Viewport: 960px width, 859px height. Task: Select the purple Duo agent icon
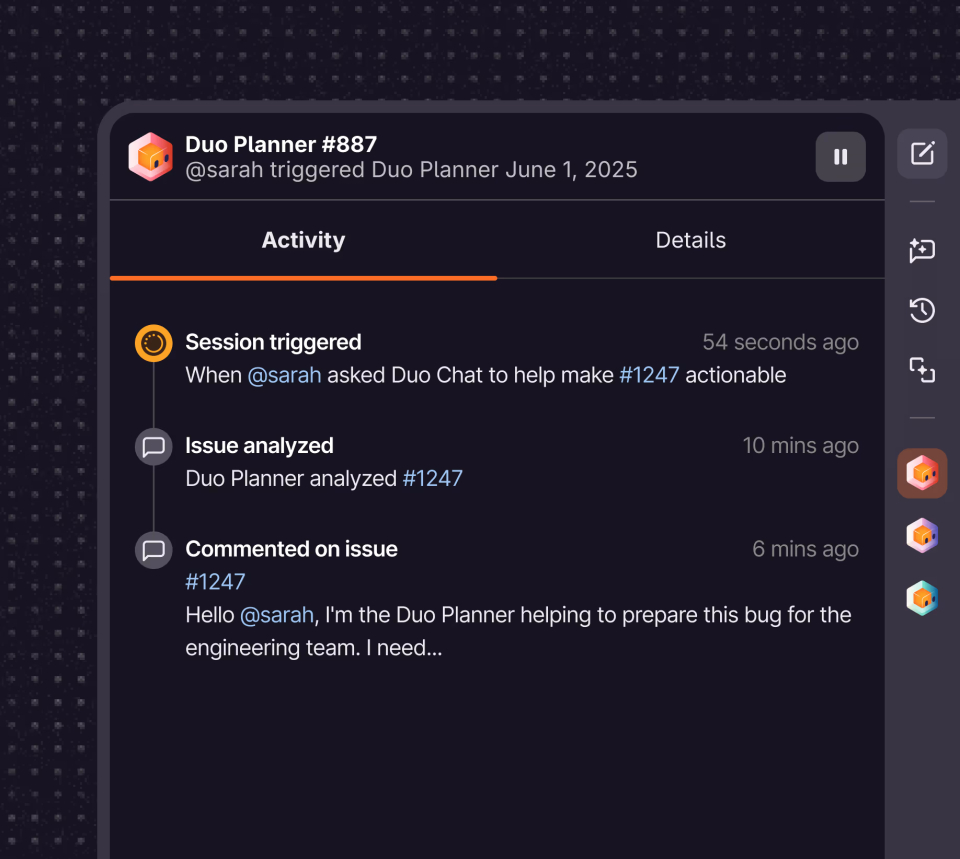(922, 536)
